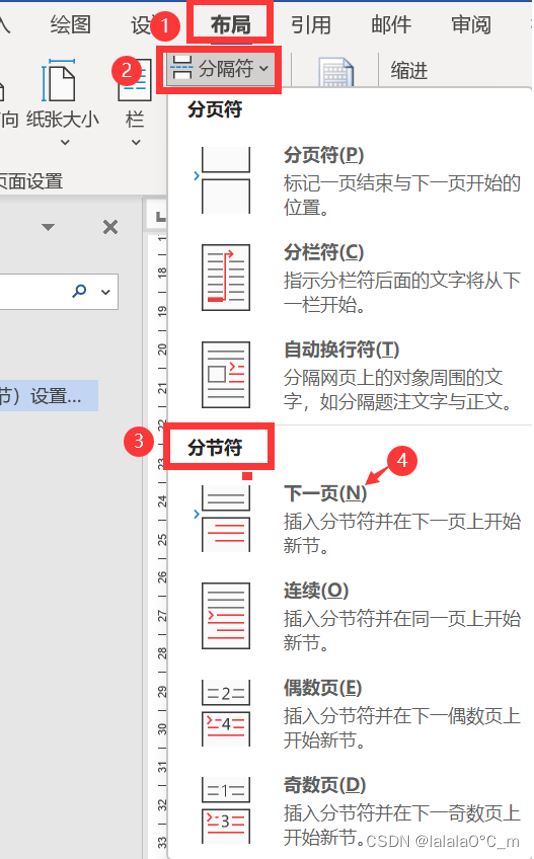Open the 绘图 ribbon tab
534x859 pixels.
[70, 24]
